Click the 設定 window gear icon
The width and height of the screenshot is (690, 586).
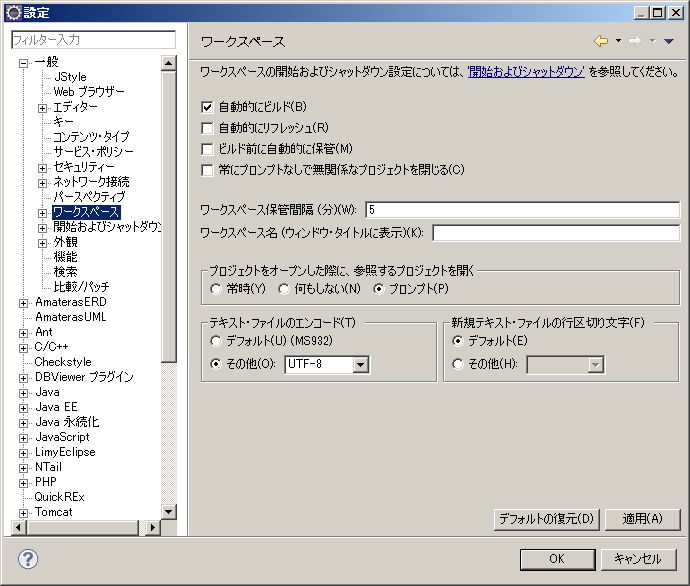coord(13,12)
